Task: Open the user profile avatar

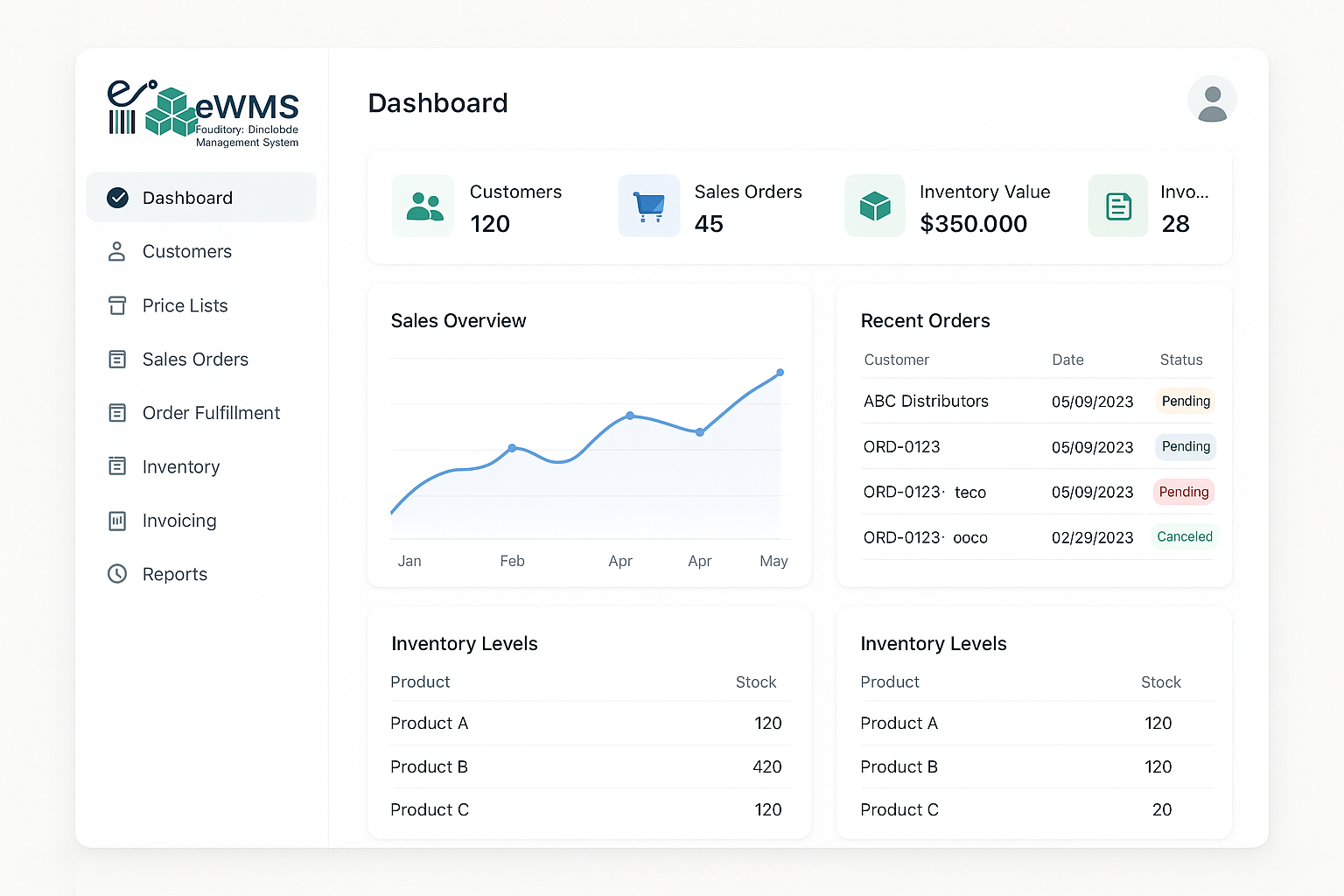Action: 1212,100
